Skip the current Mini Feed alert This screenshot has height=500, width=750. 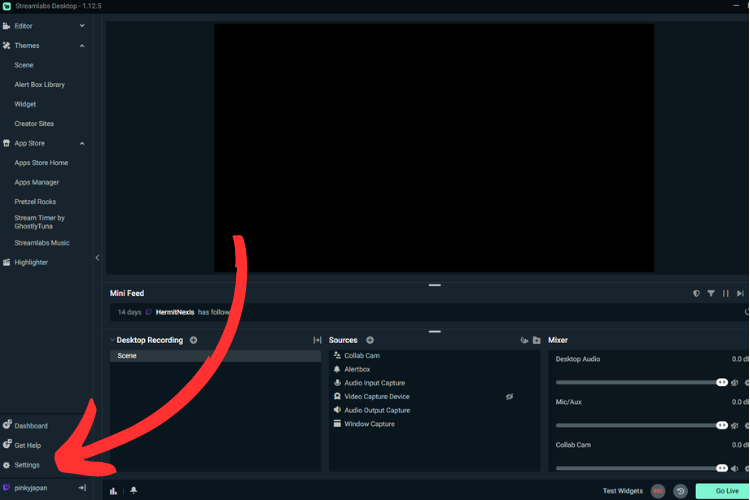click(740, 293)
